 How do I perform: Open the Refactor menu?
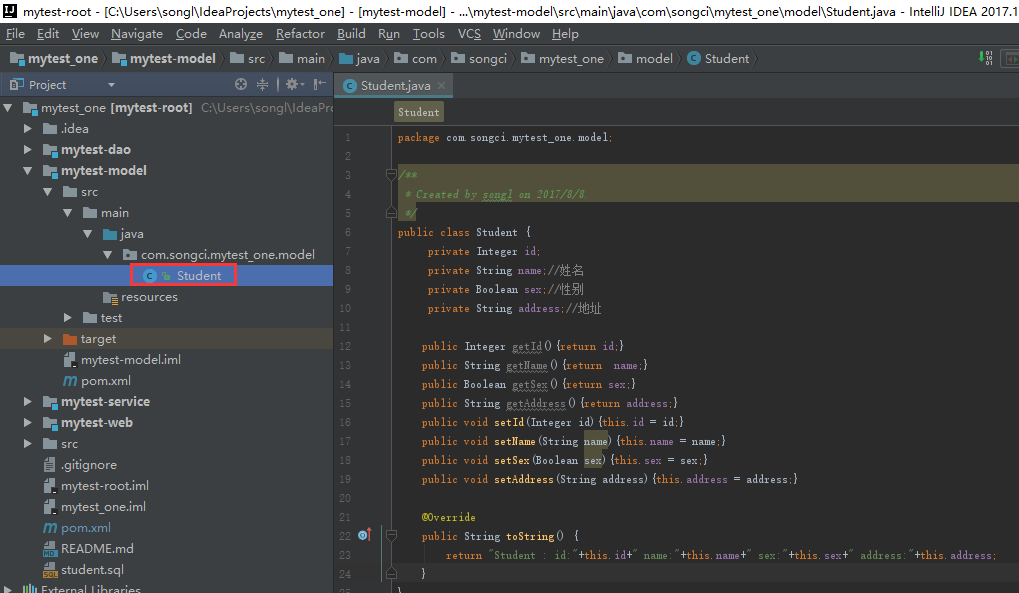click(300, 34)
